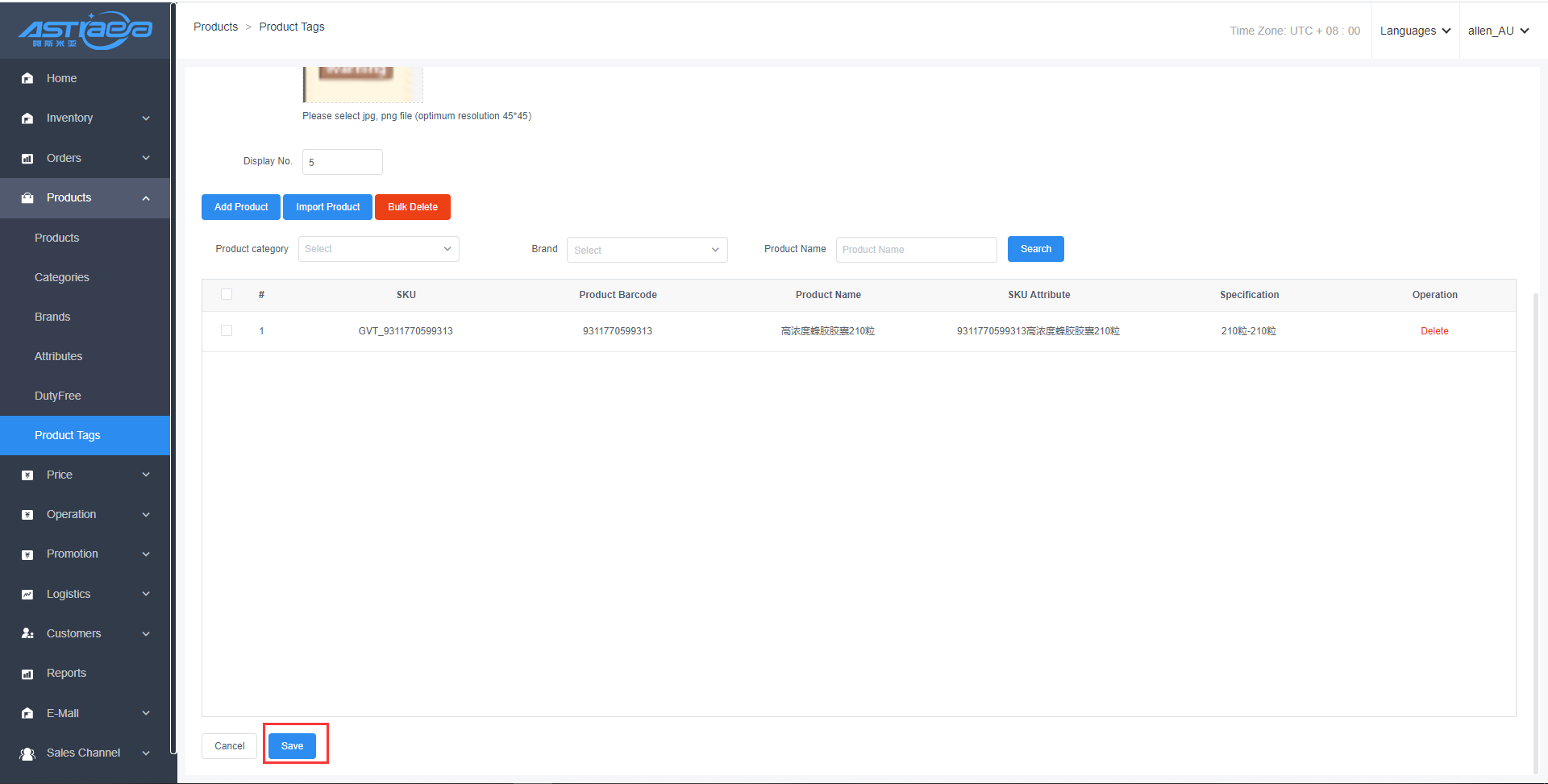Focus the Product Name search field
The height and width of the screenshot is (784, 1548).
tap(916, 250)
